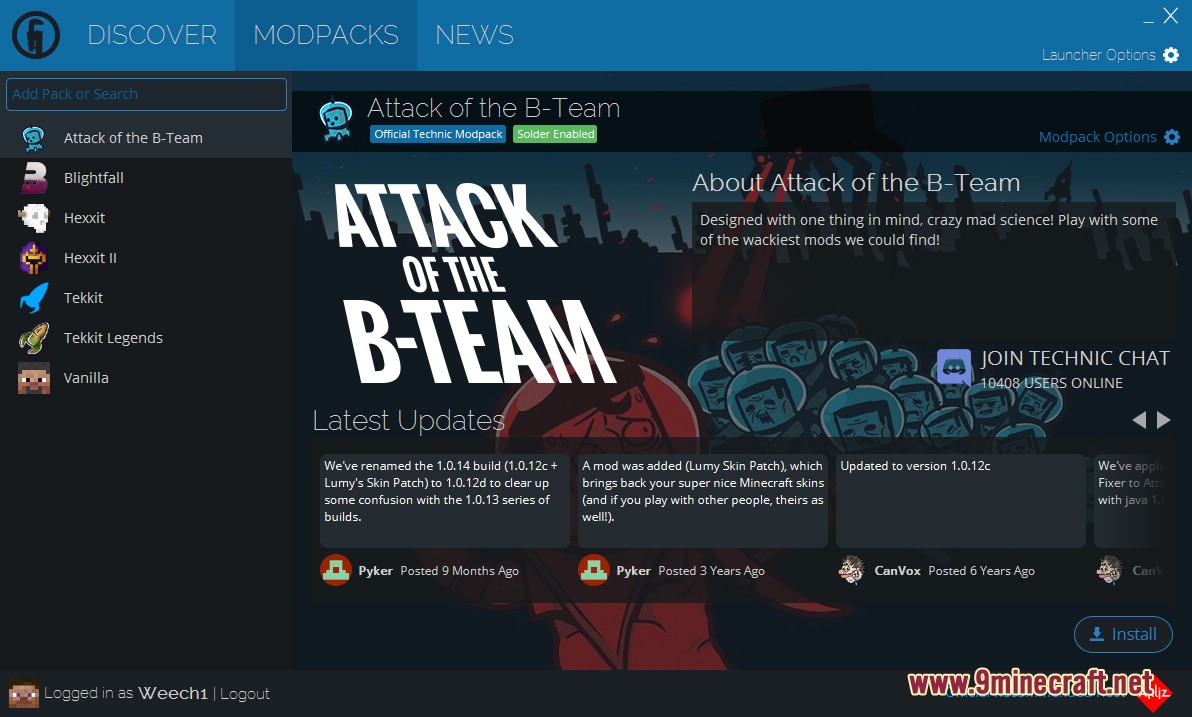Click Pyker avatar posted 9 Months Ago
Viewport: 1192px width, 717px height.
click(x=335, y=570)
